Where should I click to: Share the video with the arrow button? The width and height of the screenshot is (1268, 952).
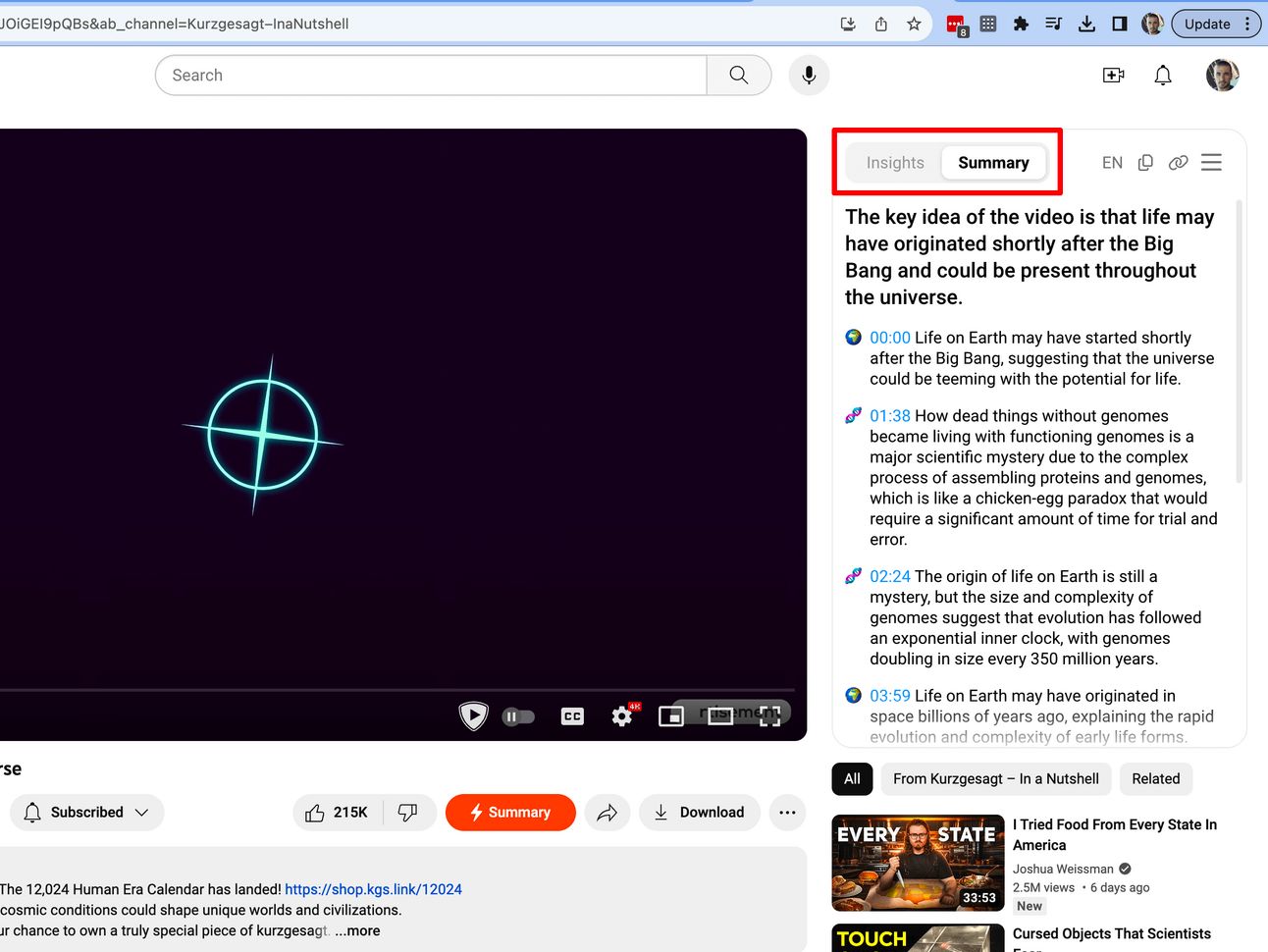[608, 813]
